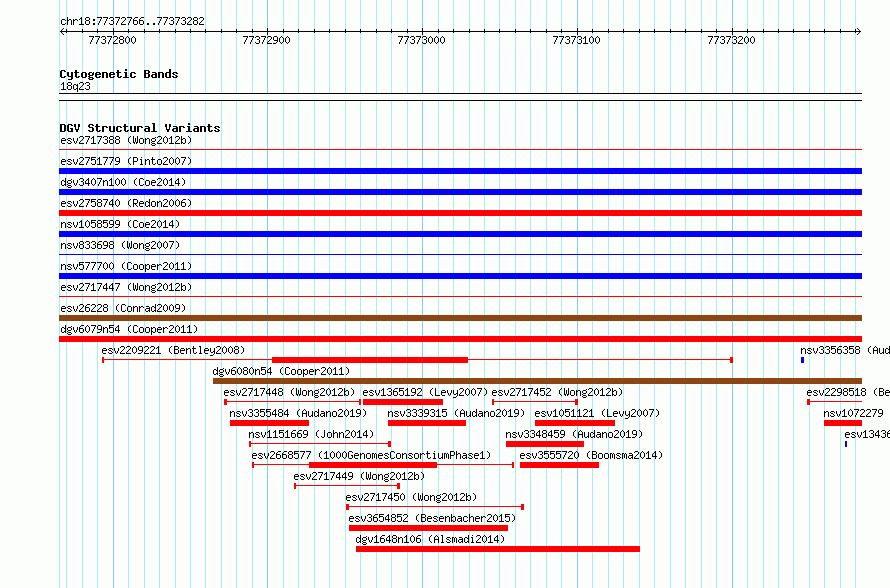The height and width of the screenshot is (588, 890).
Task: Click the esv1365192 (Levy2007) label
Action: (x=425, y=392)
